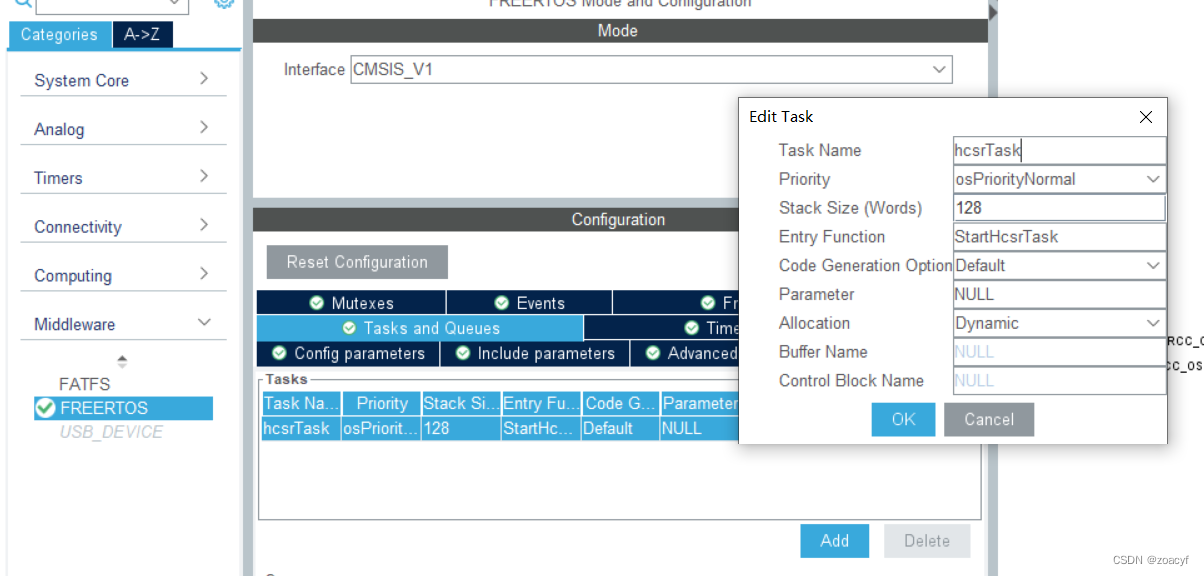The width and height of the screenshot is (1204, 576).
Task: Select FREERTOS under Middleware
Action: [x=123, y=408]
